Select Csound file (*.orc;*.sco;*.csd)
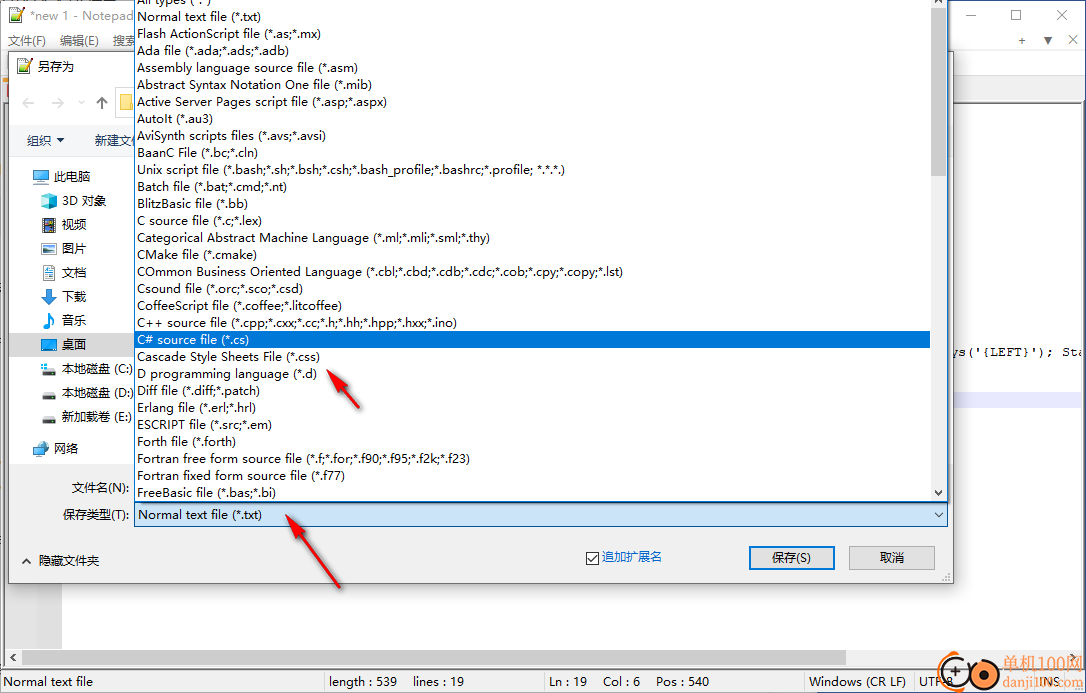Image resolution: width=1086 pixels, height=693 pixels. pos(532,289)
